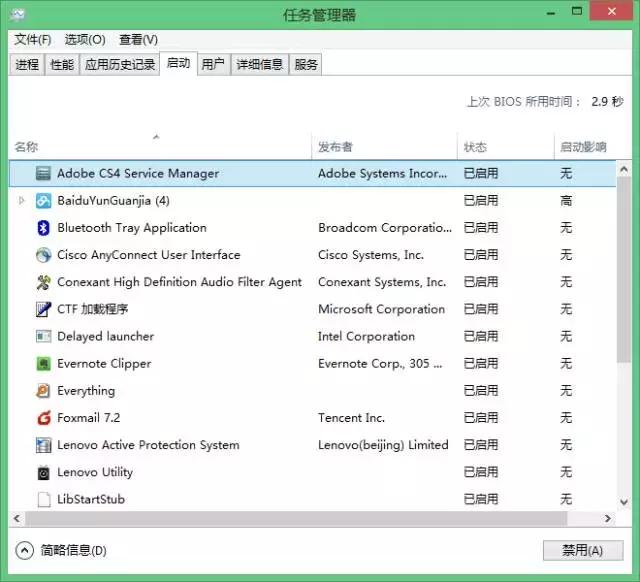Click the Foxmail 7.2 red icon
The image size is (640, 582).
point(43,418)
